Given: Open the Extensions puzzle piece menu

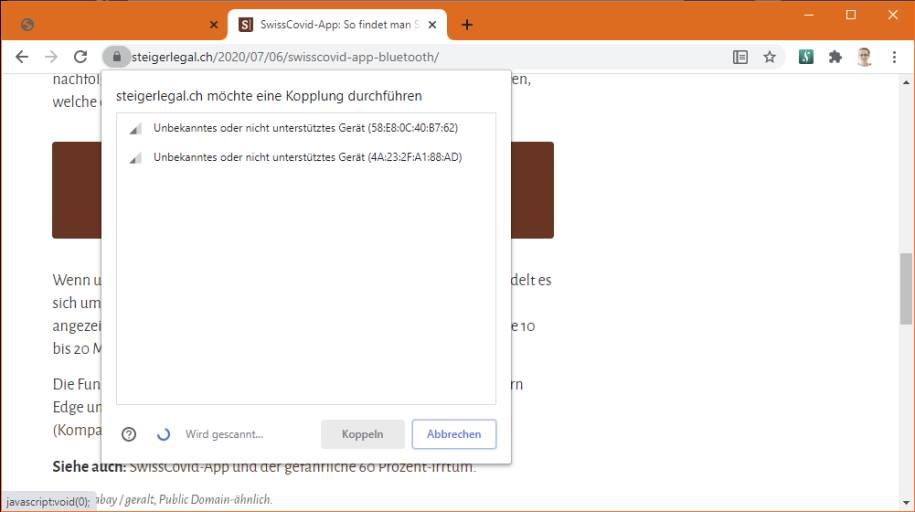Looking at the screenshot, I should pos(835,57).
